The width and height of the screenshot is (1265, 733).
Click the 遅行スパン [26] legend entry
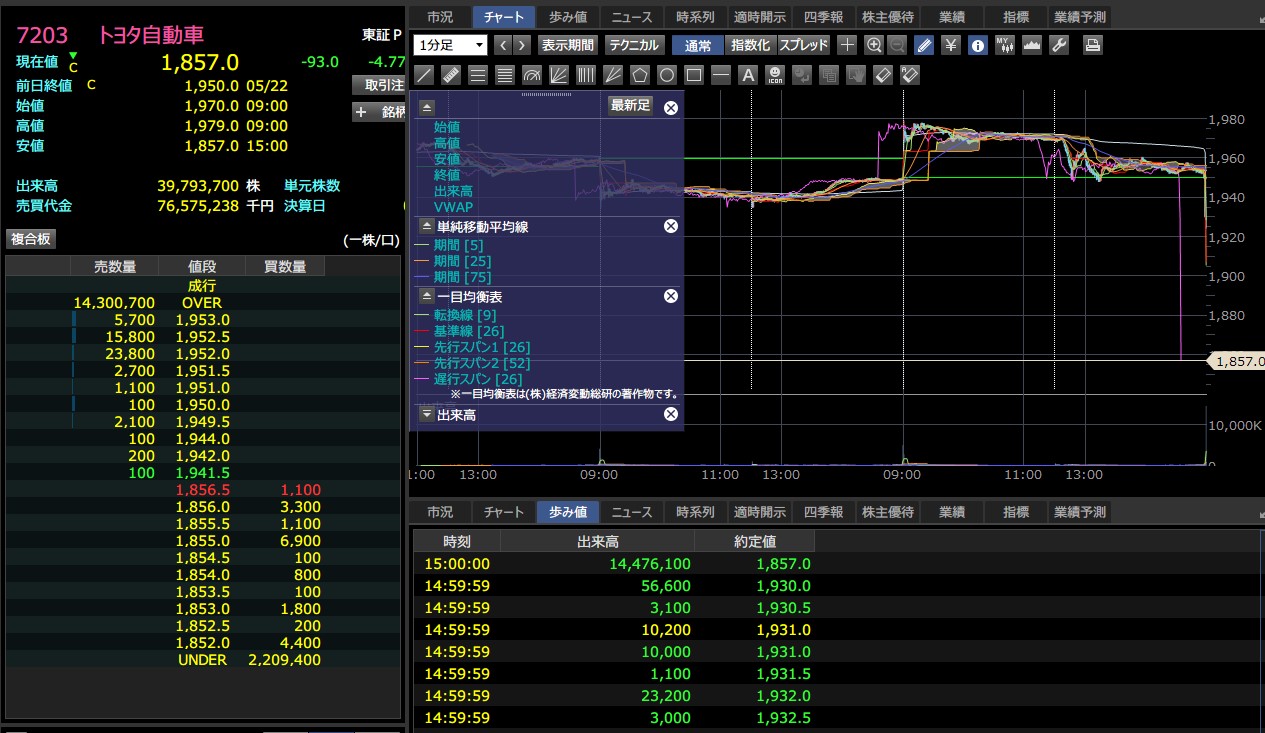[x=478, y=379]
